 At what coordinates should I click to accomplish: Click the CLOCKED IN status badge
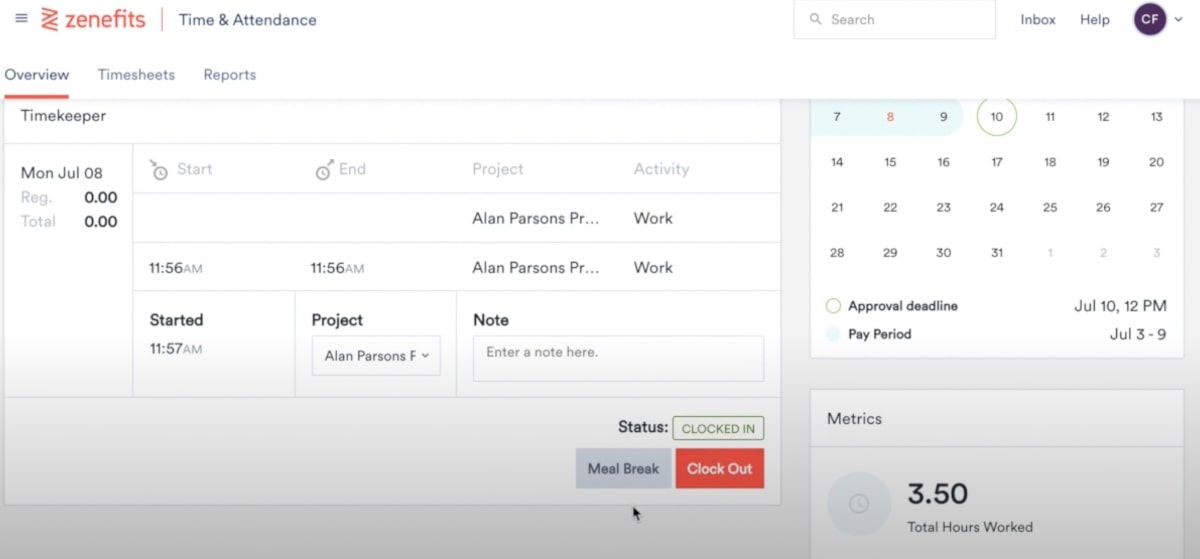(718, 428)
